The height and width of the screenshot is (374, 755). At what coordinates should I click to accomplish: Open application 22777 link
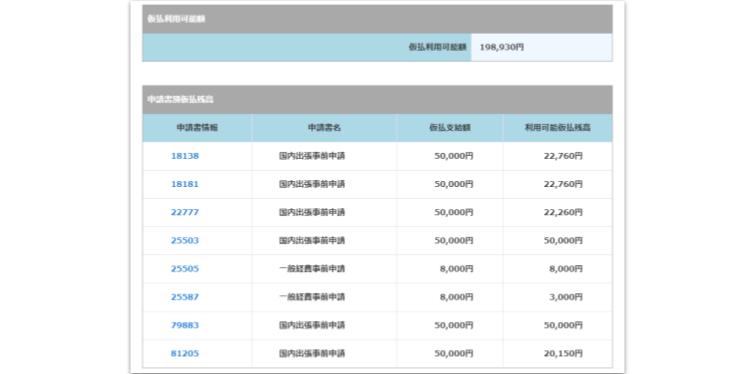185,212
